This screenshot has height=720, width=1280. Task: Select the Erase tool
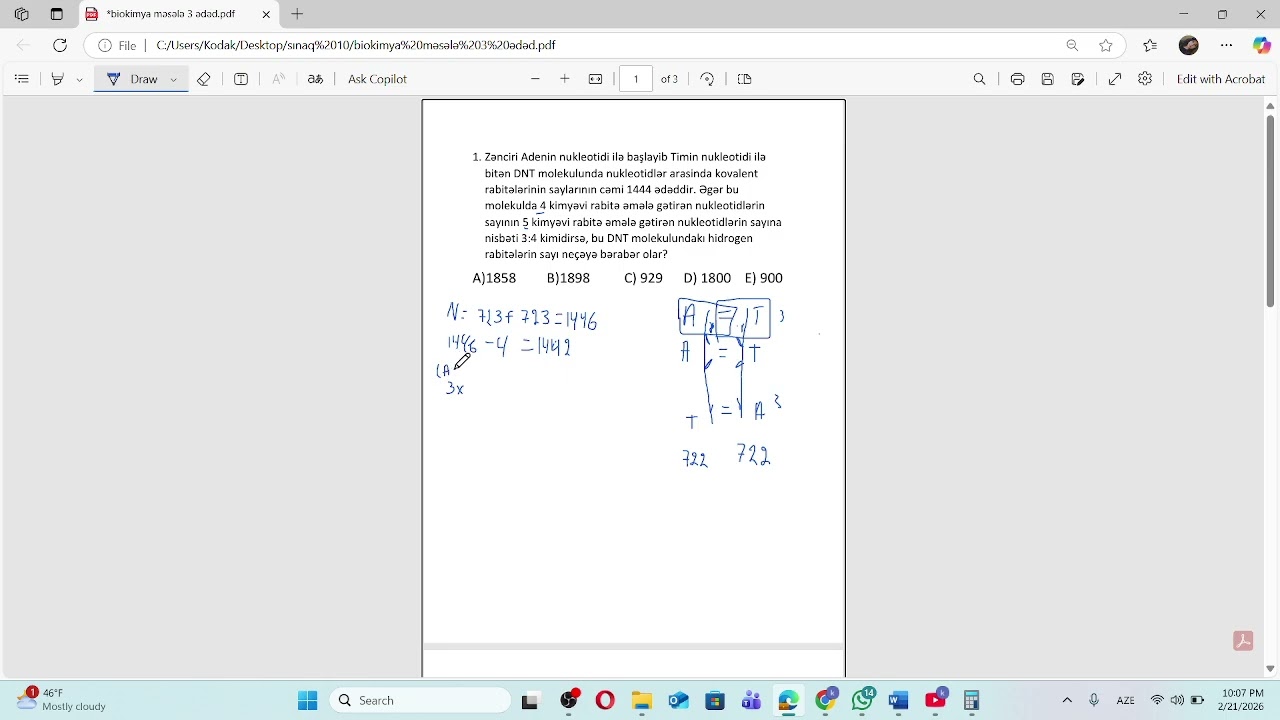pyautogui.click(x=204, y=79)
